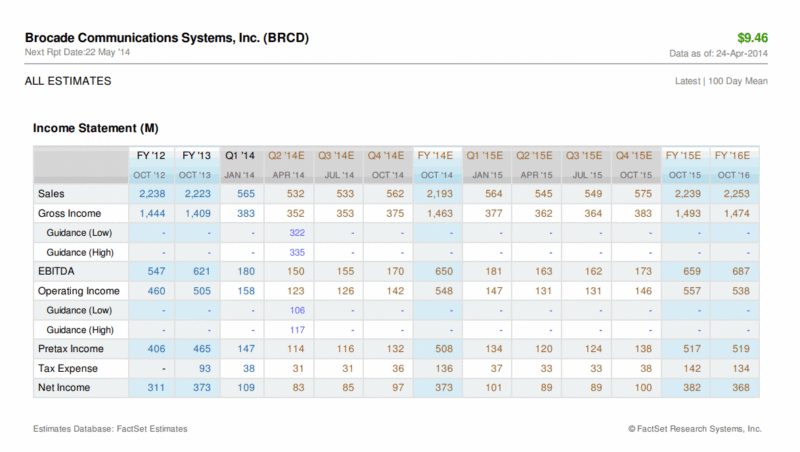Click Operating Income guidance low value 106
800x452 pixels.
coord(297,311)
